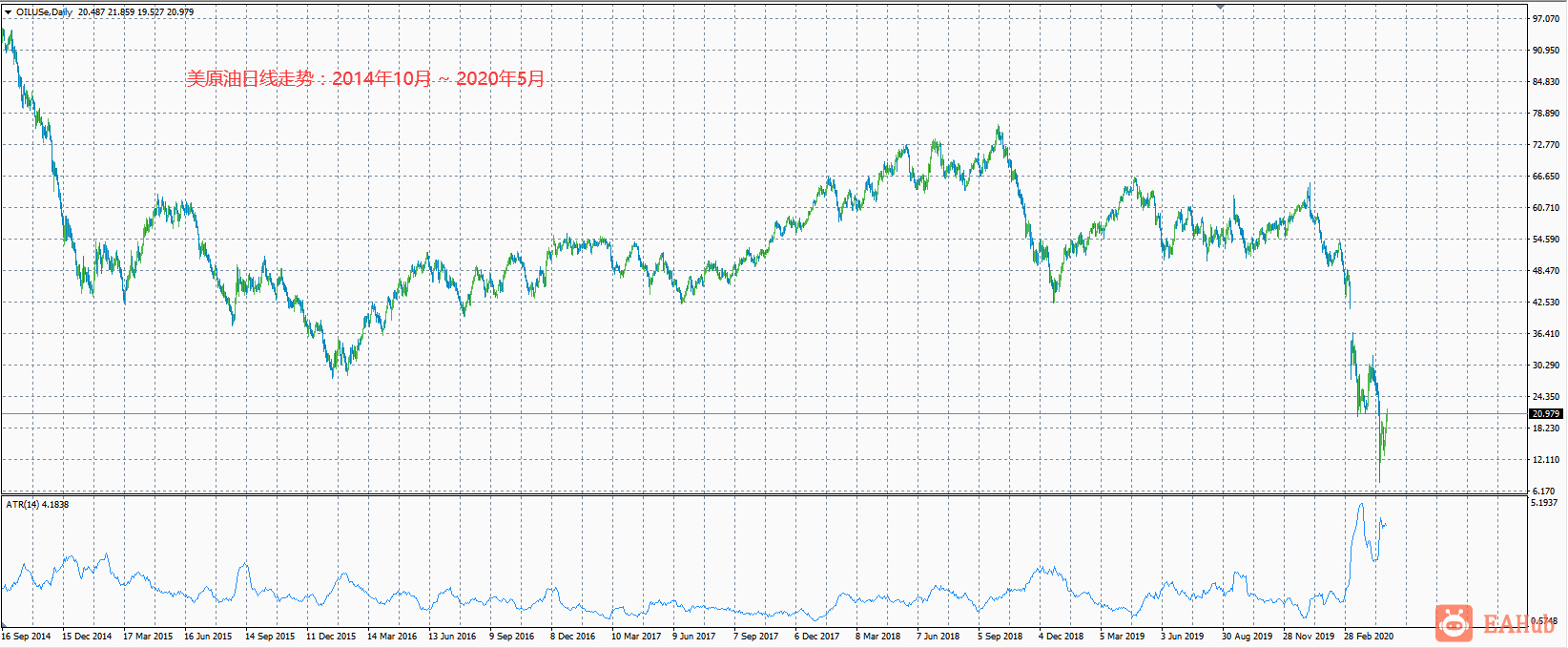
Task: Click the chart shift triangle marker on top edge
Action: [1220, 7]
